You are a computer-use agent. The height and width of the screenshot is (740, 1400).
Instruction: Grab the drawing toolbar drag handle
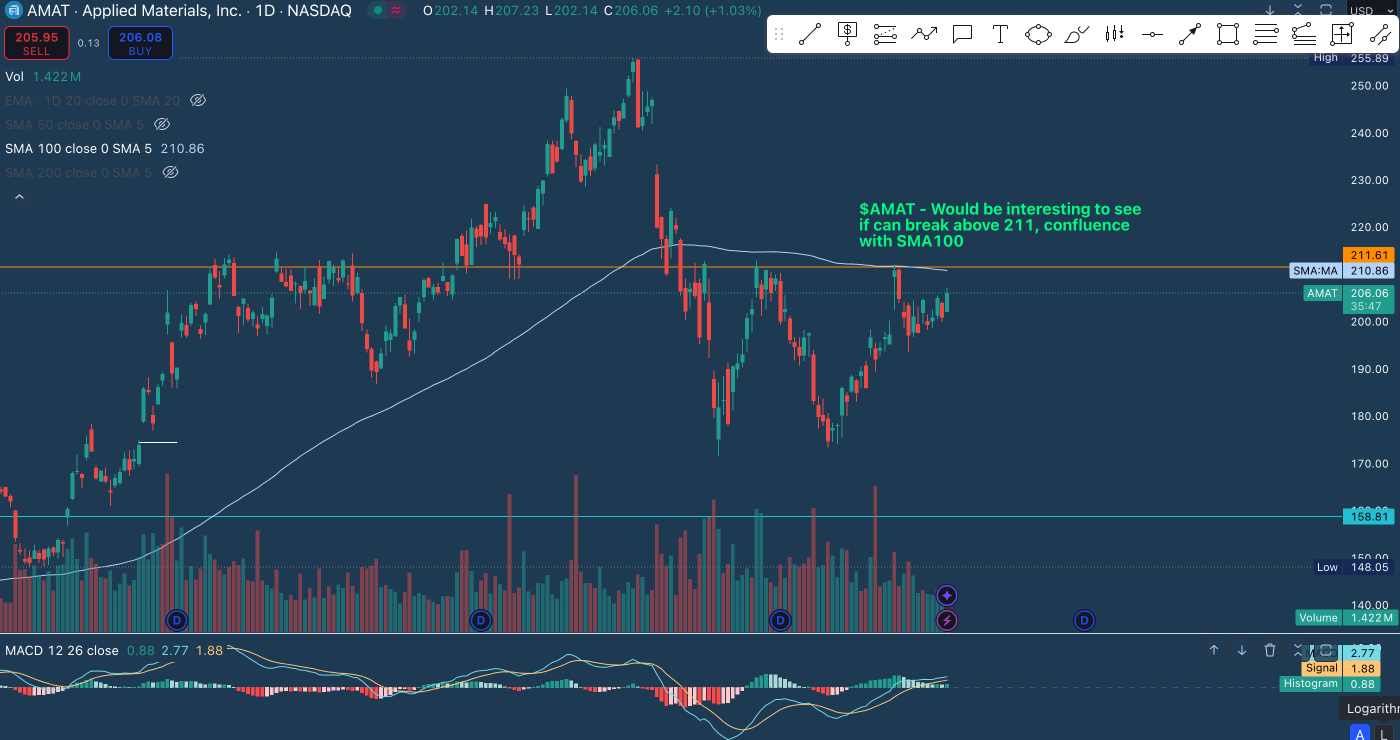click(x=779, y=35)
